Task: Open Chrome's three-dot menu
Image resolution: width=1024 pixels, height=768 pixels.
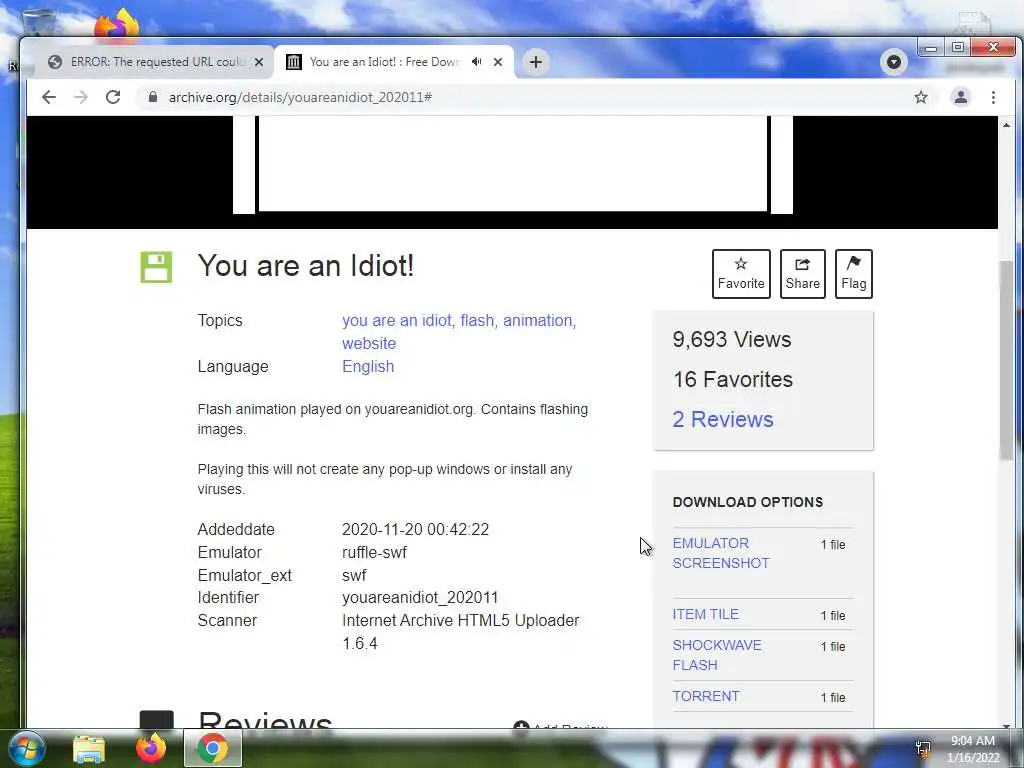Action: 993,97
